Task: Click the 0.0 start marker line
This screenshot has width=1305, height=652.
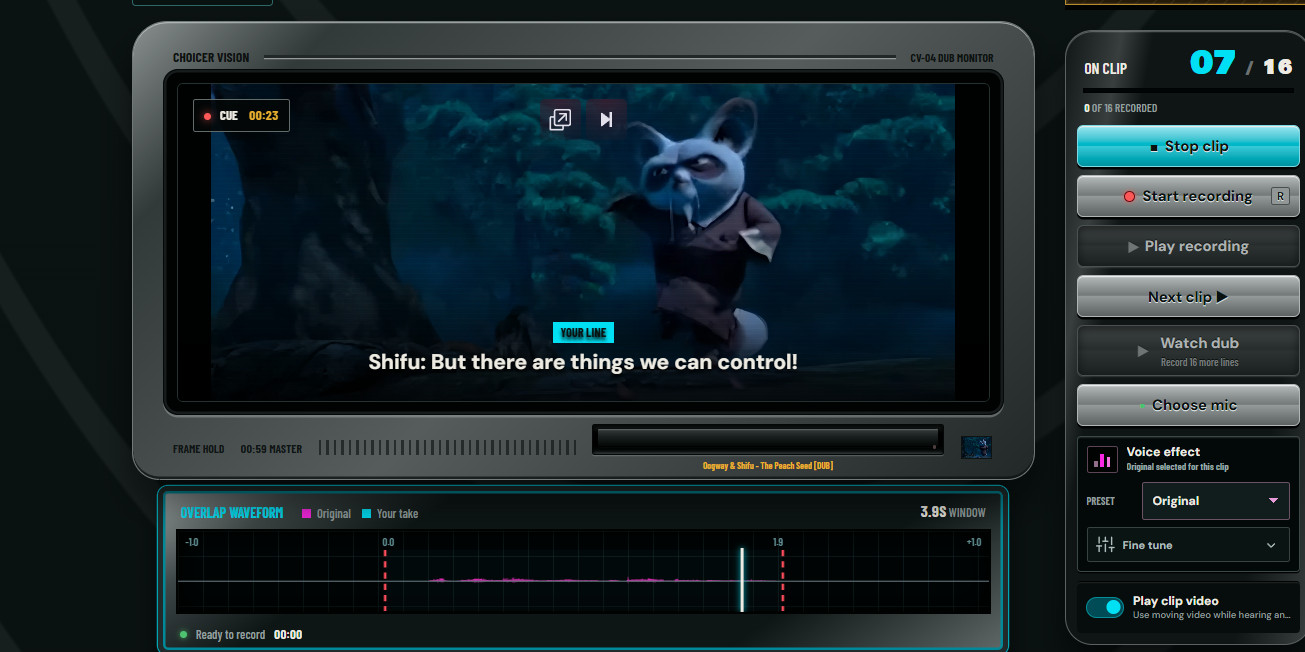Action: (385, 579)
